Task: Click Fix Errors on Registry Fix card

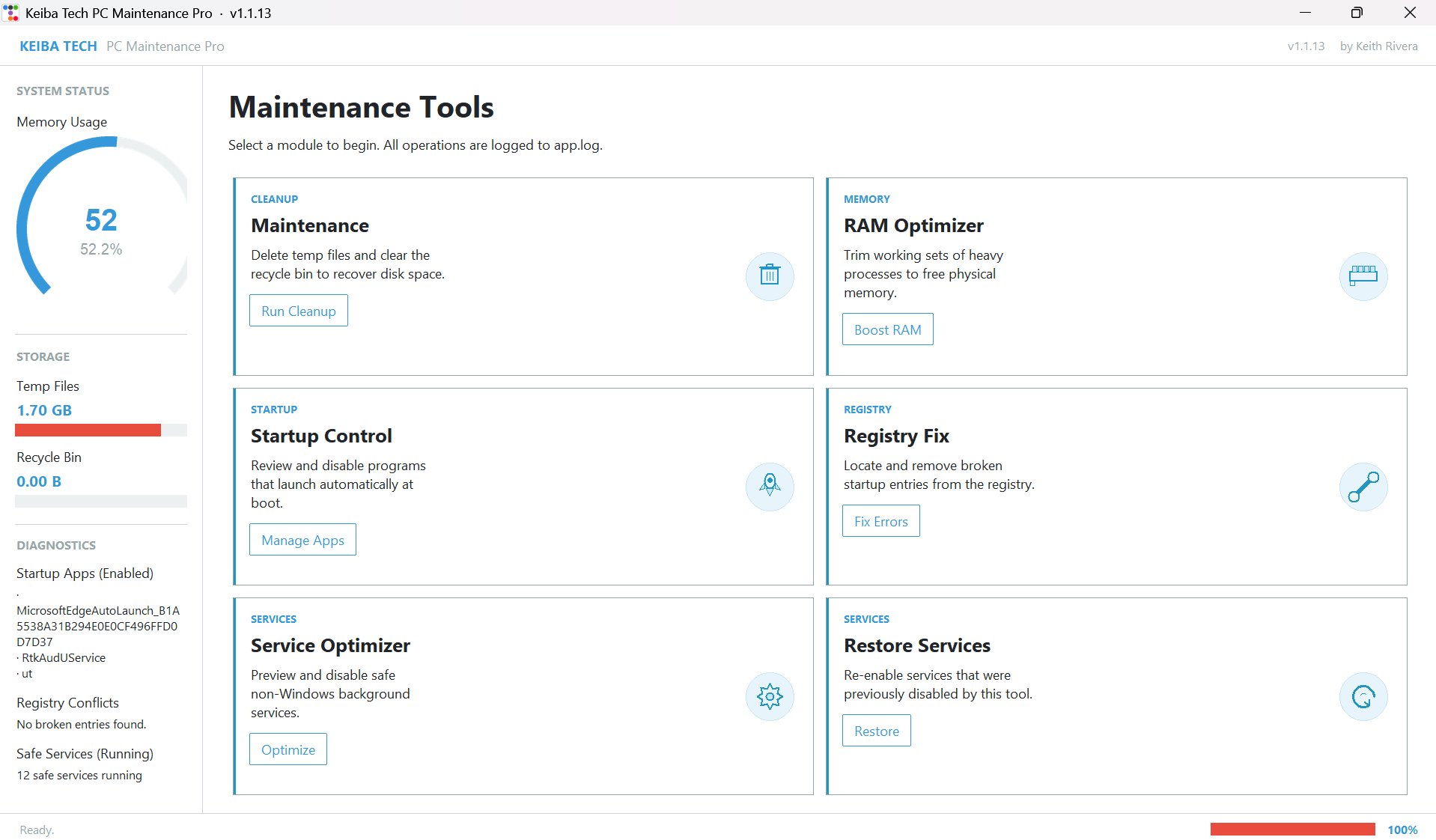Action: click(x=880, y=520)
